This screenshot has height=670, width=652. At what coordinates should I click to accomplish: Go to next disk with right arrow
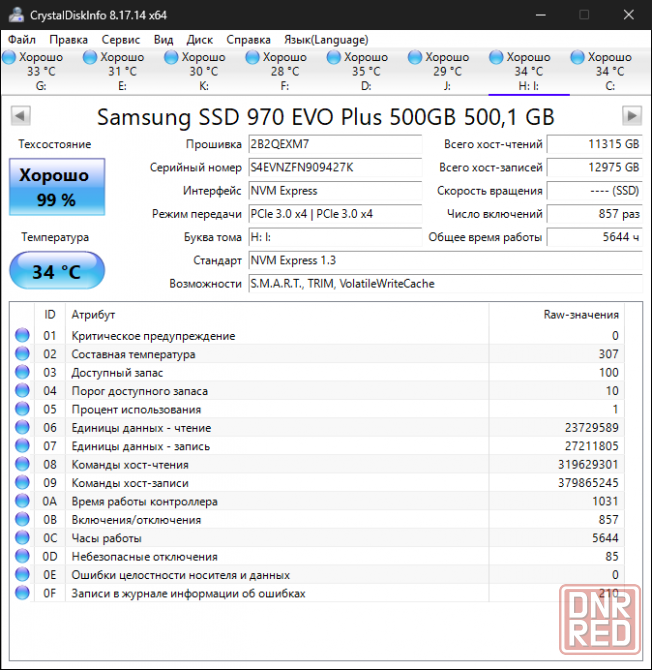(632, 115)
